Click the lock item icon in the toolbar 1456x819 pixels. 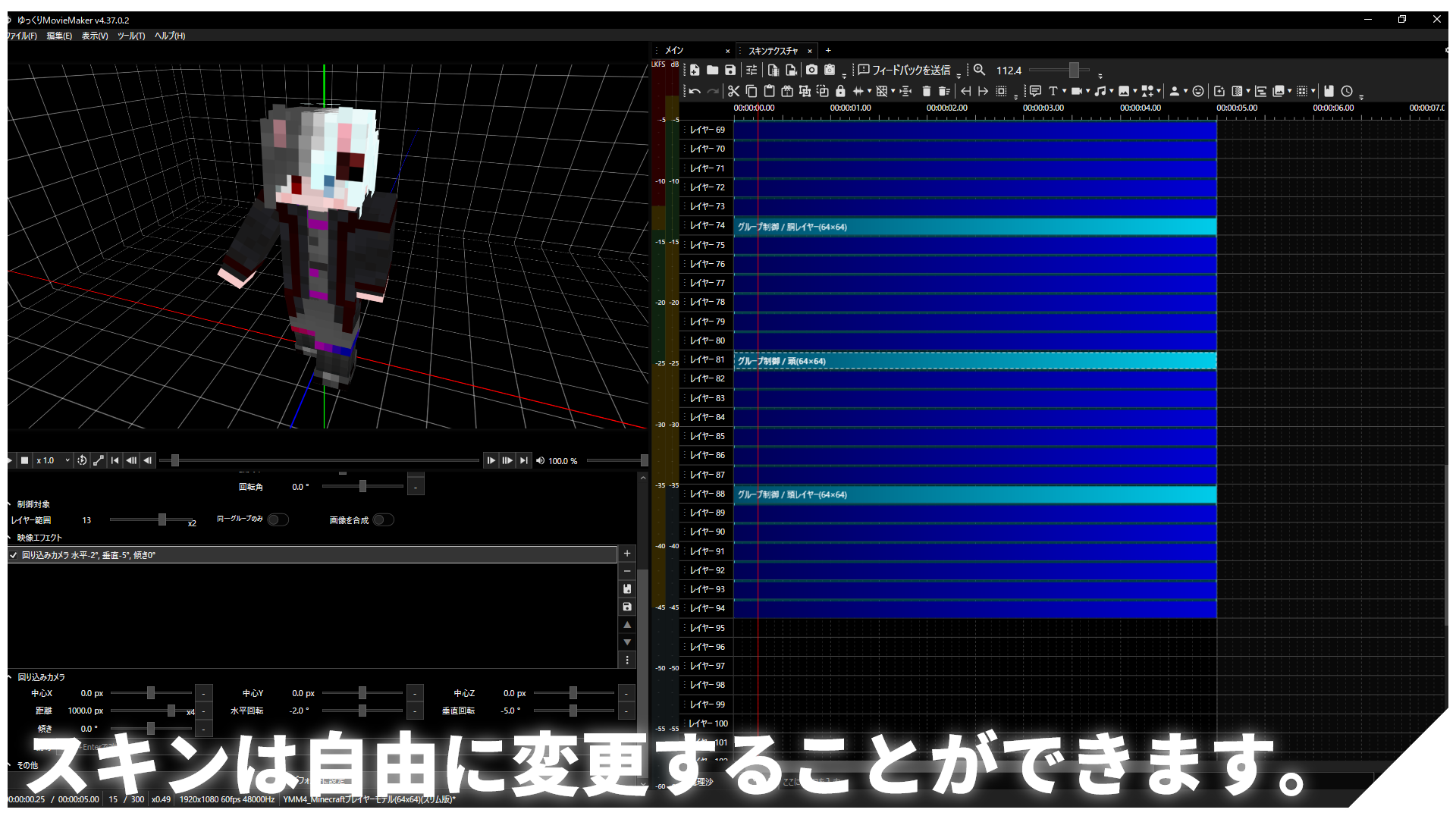coord(839,91)
